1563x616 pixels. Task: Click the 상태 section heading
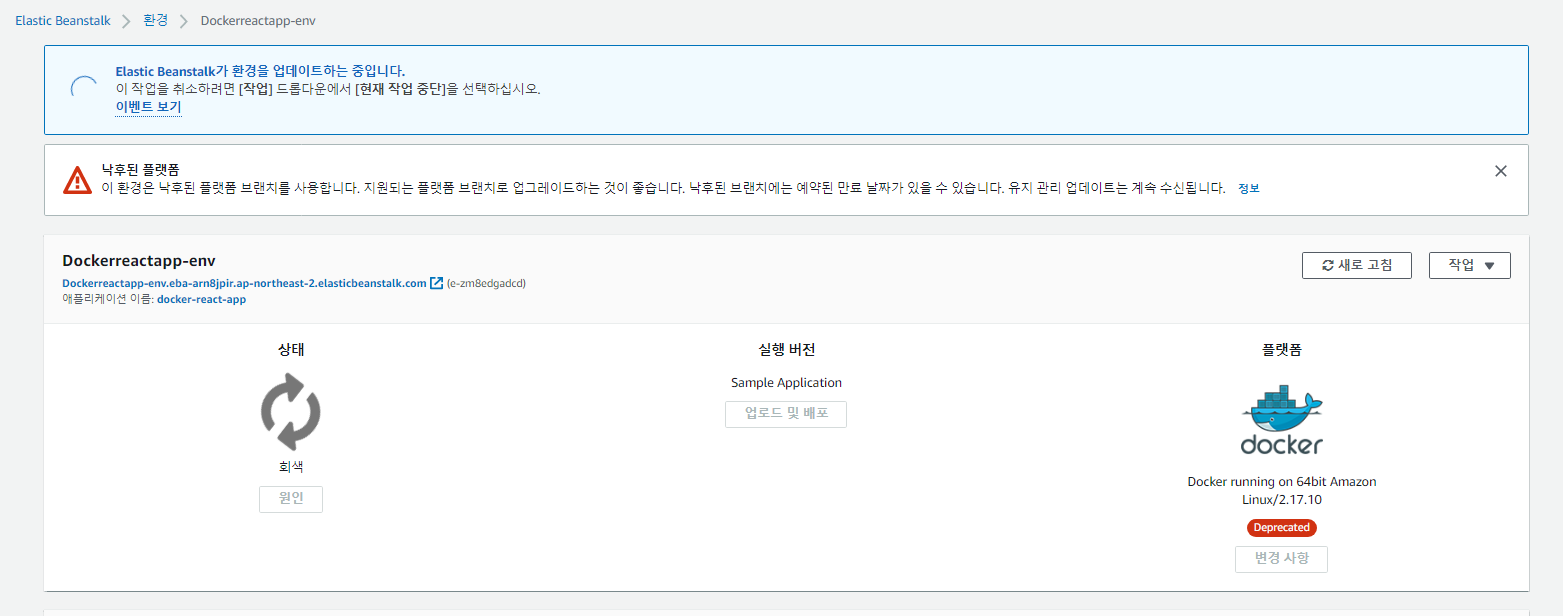(291, 350)
